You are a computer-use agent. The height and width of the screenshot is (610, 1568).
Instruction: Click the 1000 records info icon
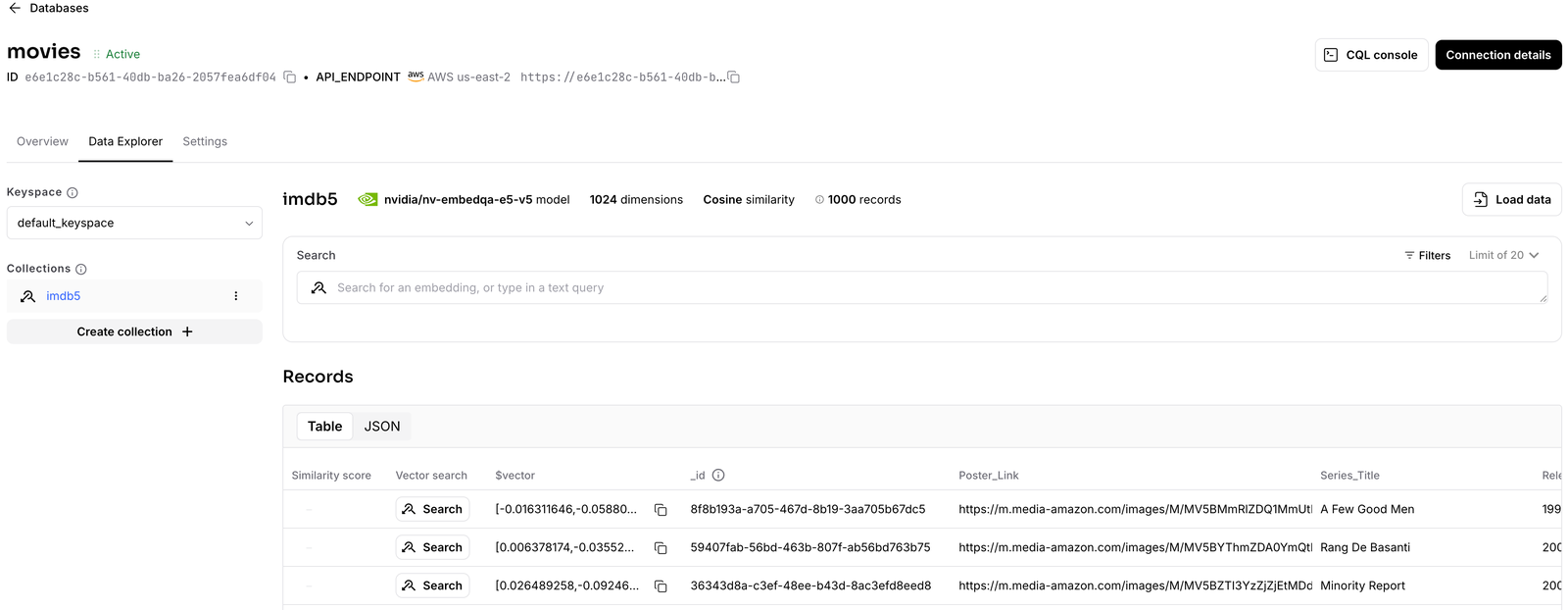pyautogui.click(x=819, y=199)
